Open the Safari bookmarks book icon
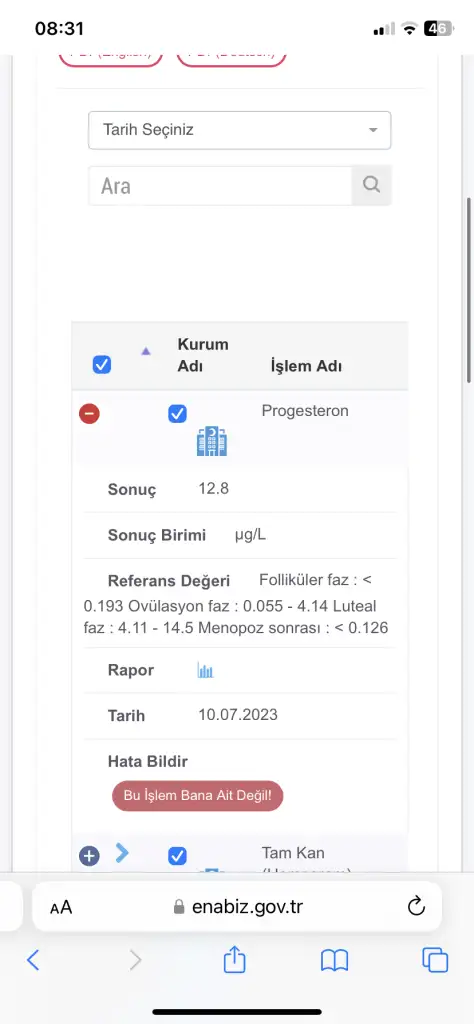Screen dimensions: 474x1024 pos(335,960)
